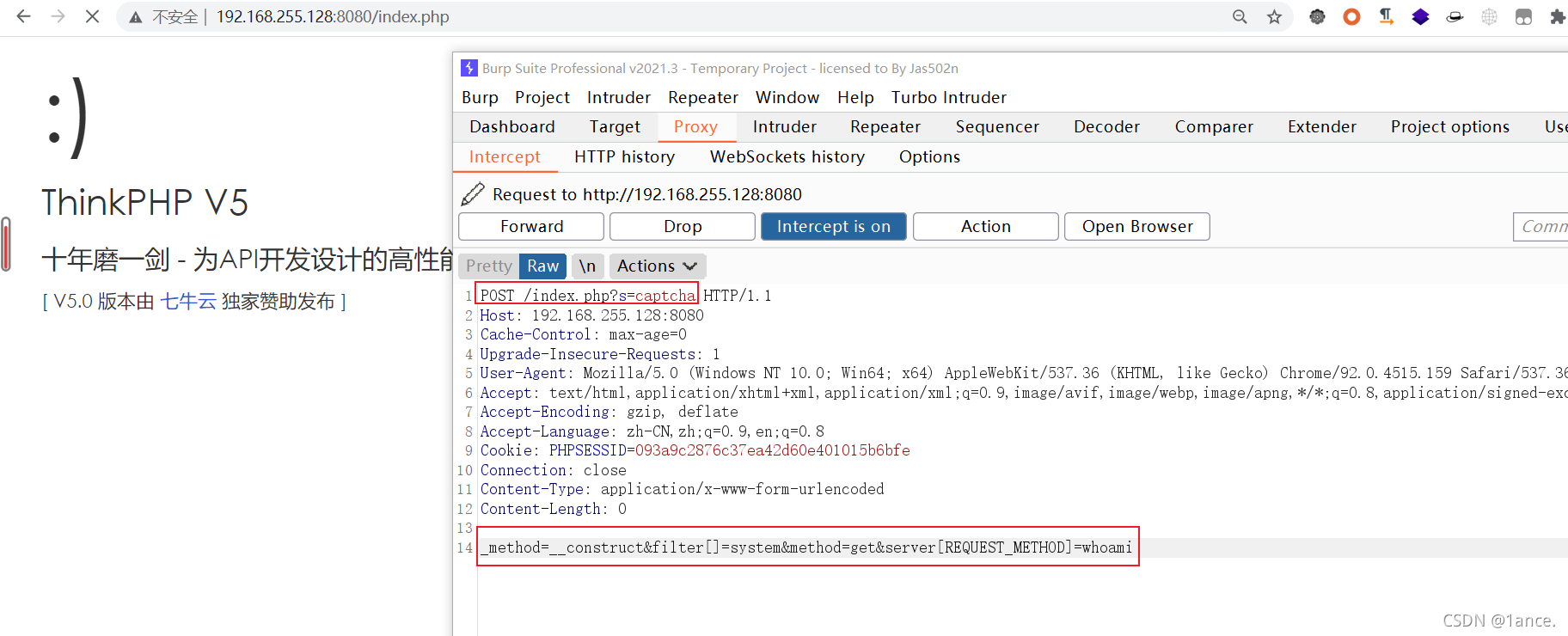
Task: Click the zoom magnifier icon in address bar
Action: point(1240,17)
